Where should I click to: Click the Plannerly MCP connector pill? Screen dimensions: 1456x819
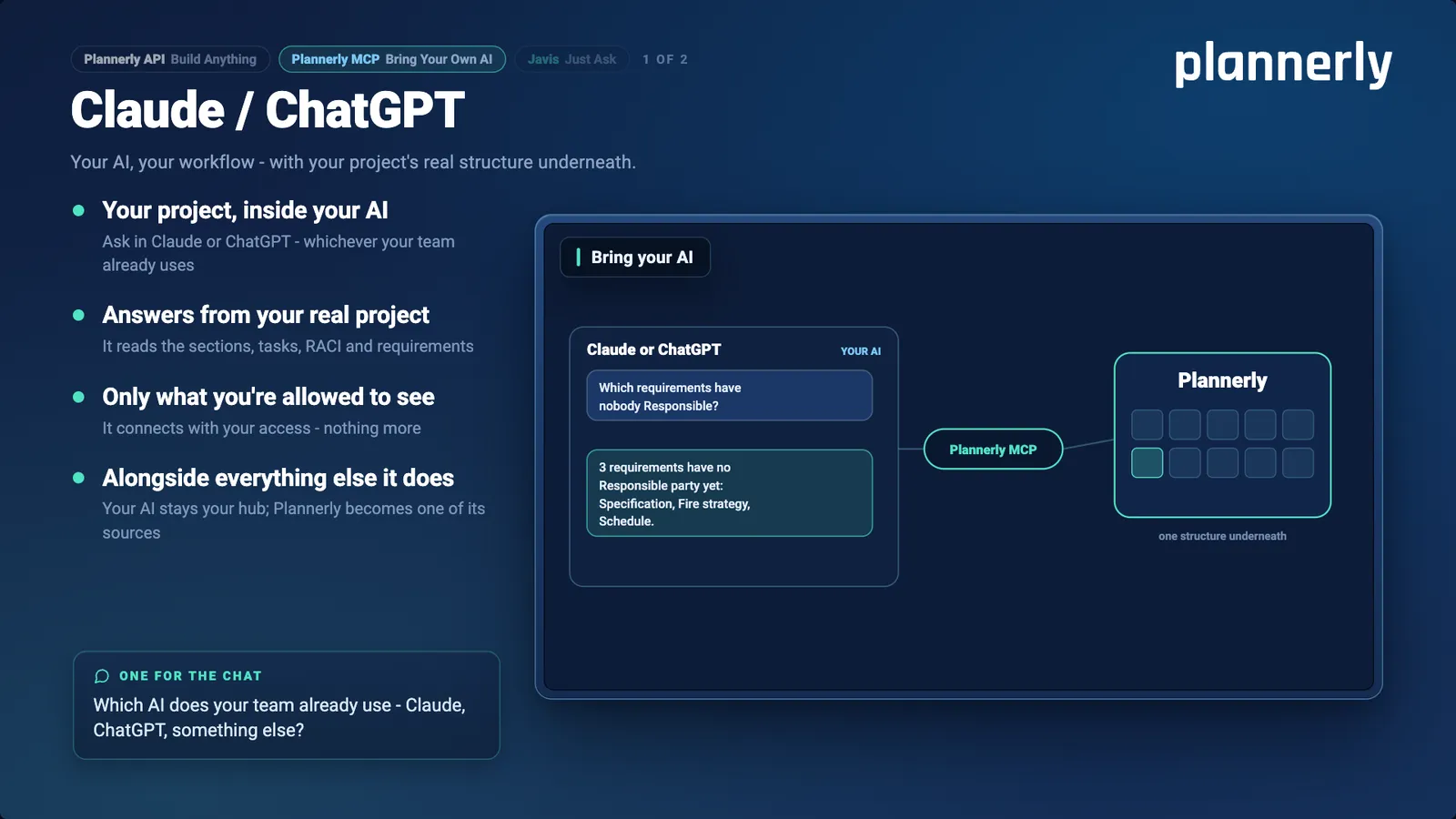coord(993,450)
